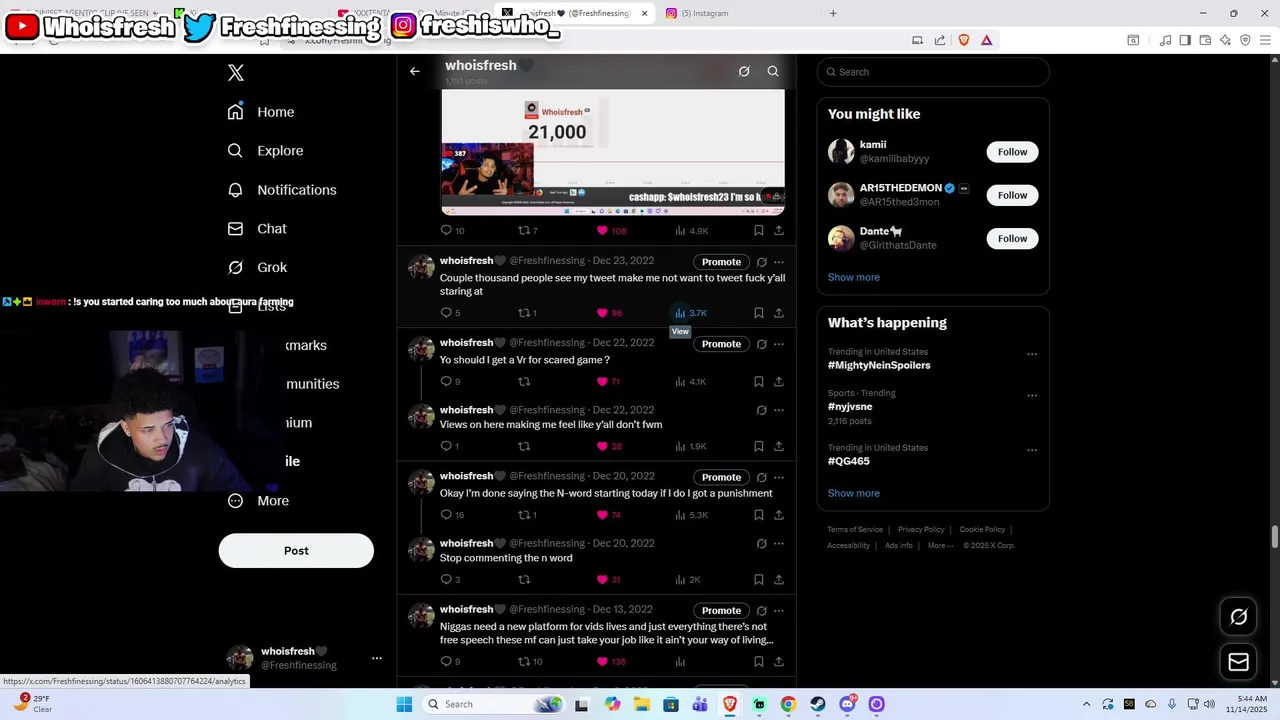Click the taskbar Search box
The height and width of the screenshot is (720, 1280).
tap(494, 704)
